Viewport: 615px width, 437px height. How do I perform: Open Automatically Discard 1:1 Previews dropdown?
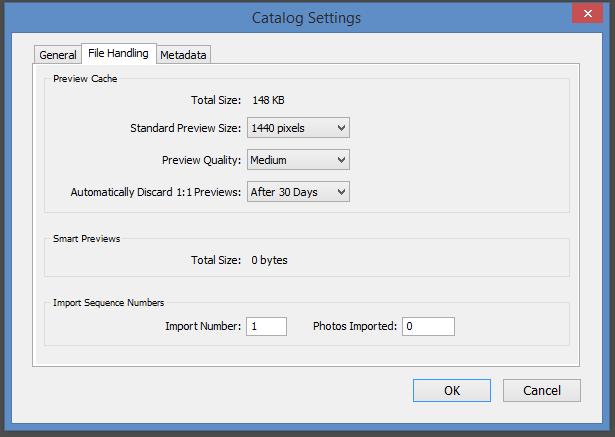[298, 192]
